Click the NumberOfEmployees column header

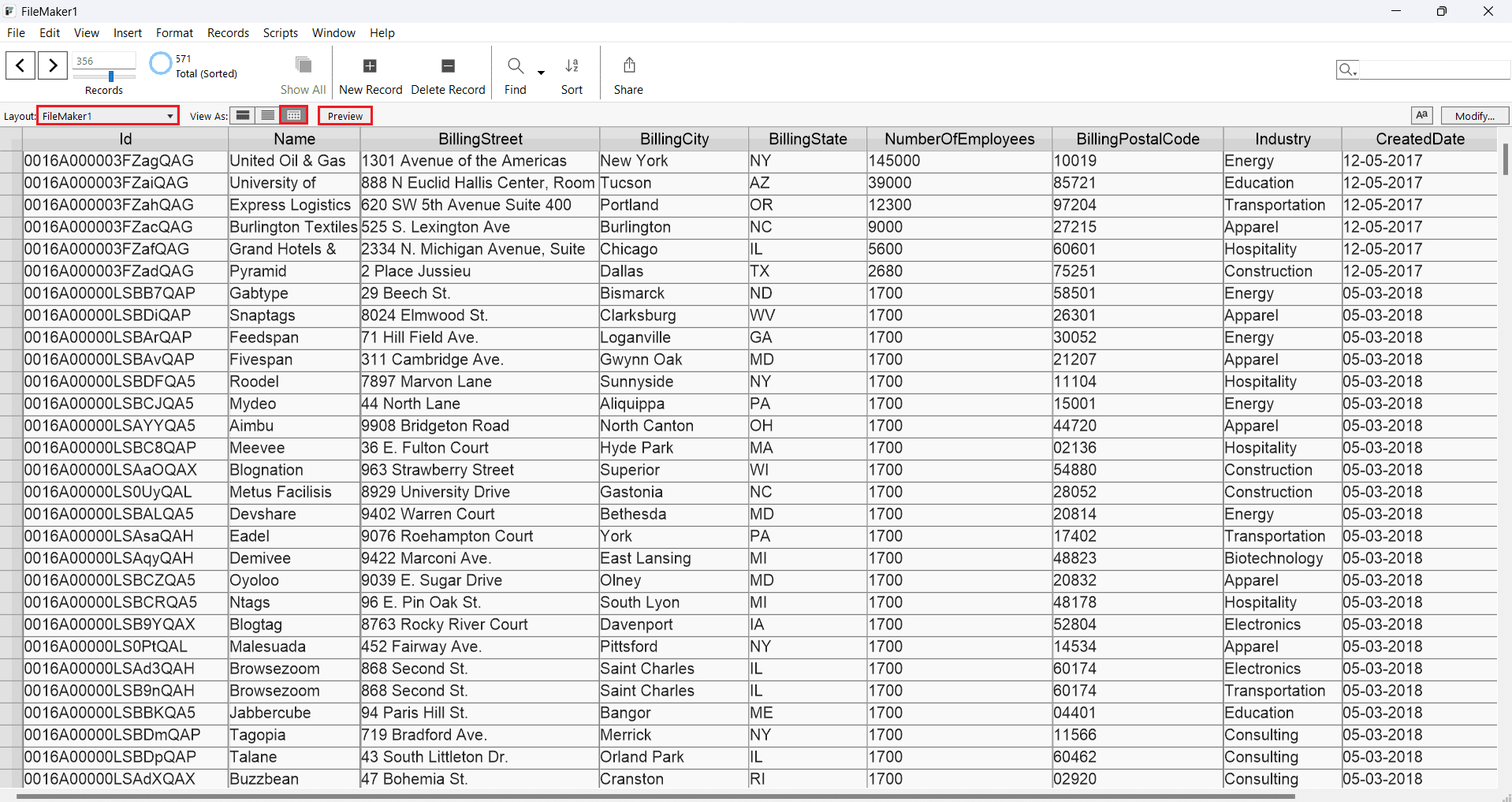pos(959,140)
